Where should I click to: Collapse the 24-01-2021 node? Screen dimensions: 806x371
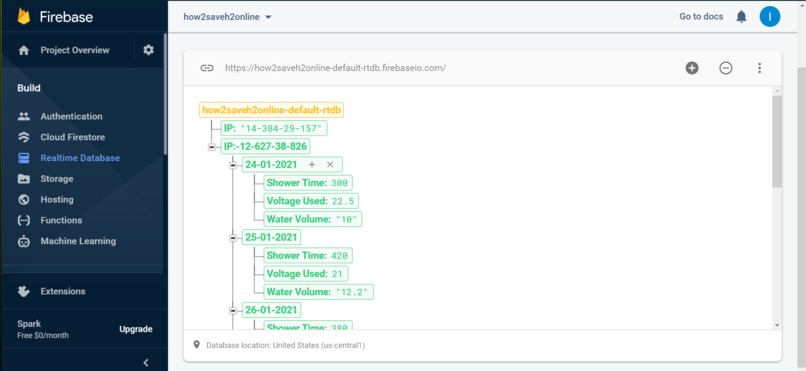[x=233, y=165]
